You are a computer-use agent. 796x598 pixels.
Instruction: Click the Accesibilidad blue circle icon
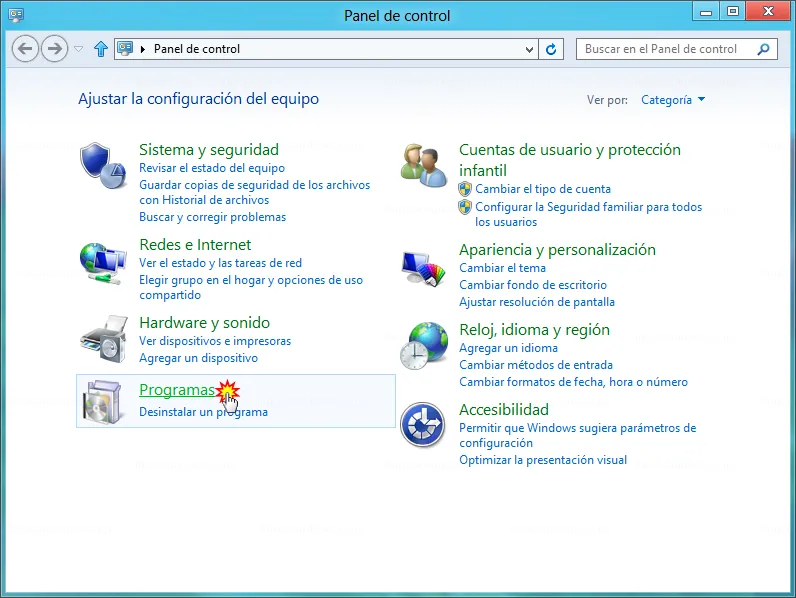pos(422,424)
